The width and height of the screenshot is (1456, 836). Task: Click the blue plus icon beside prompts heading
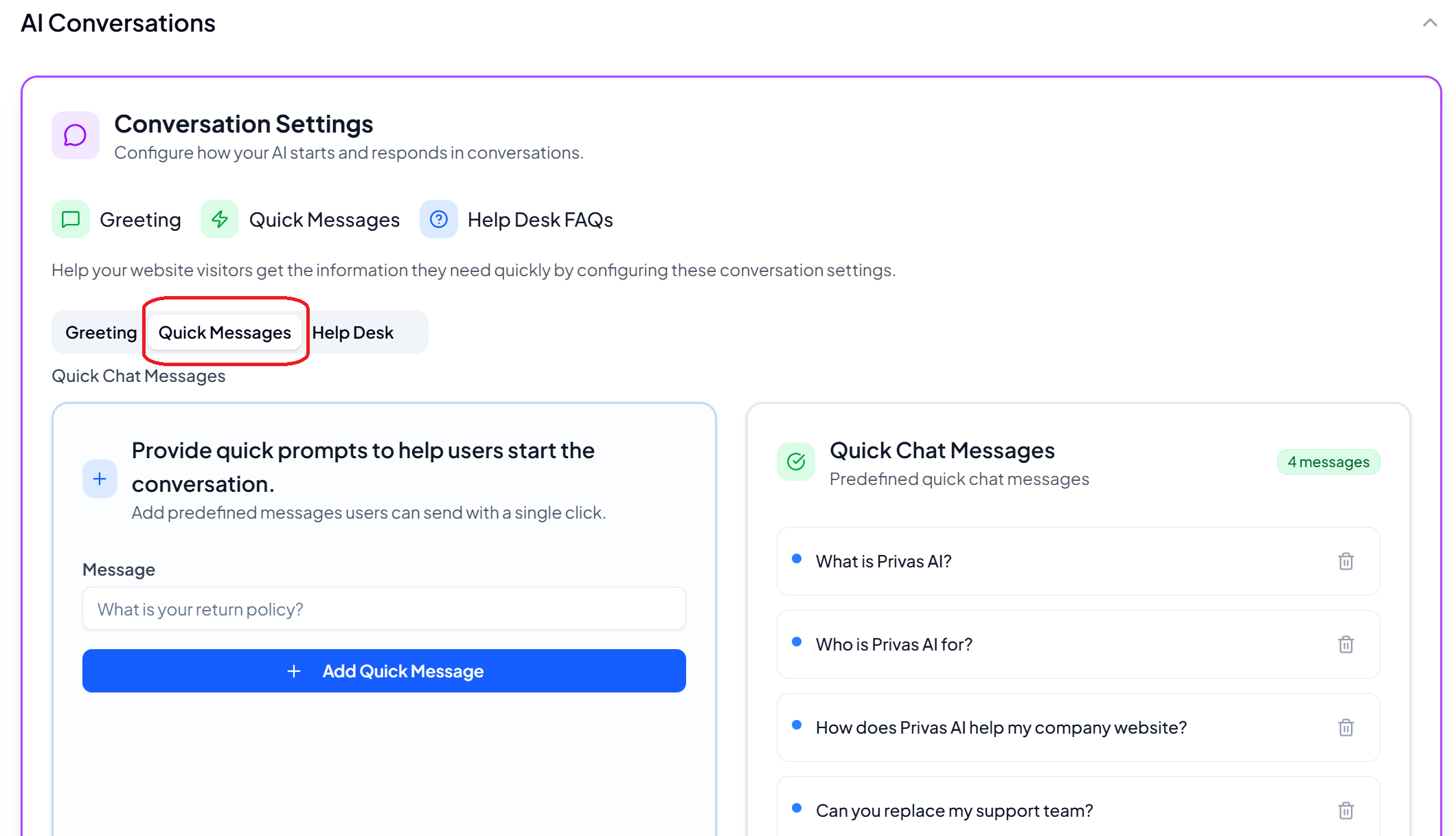coord(100,479)
